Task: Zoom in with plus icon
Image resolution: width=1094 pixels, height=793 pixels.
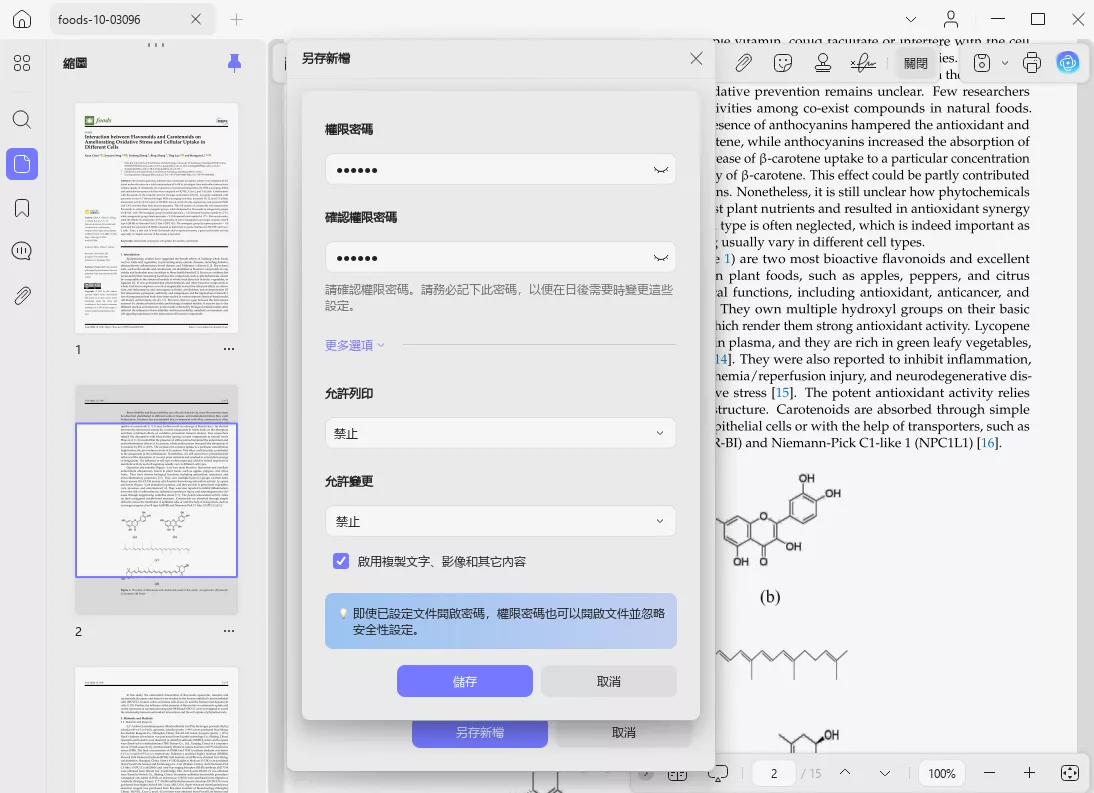Action: click(x=1029, y=773)
